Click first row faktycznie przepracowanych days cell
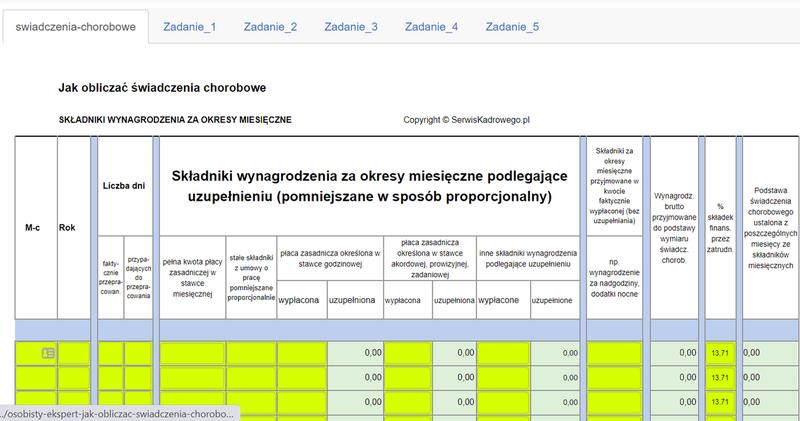The width and height of the screenshot is (800, 421). point(111,353)
